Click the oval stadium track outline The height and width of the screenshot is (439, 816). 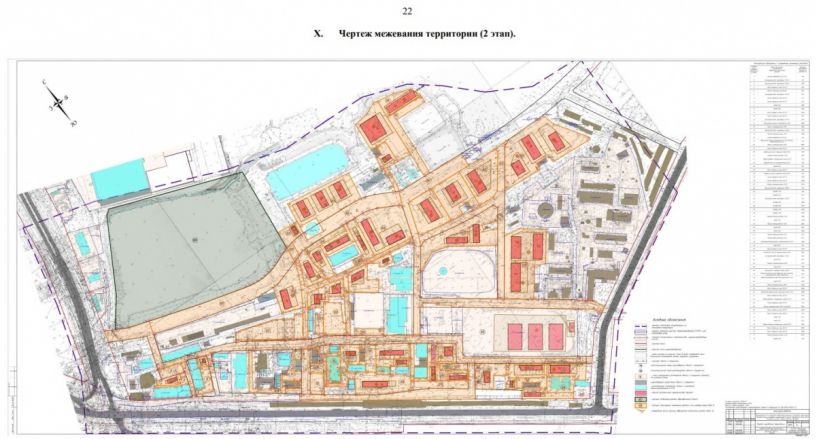455,271
